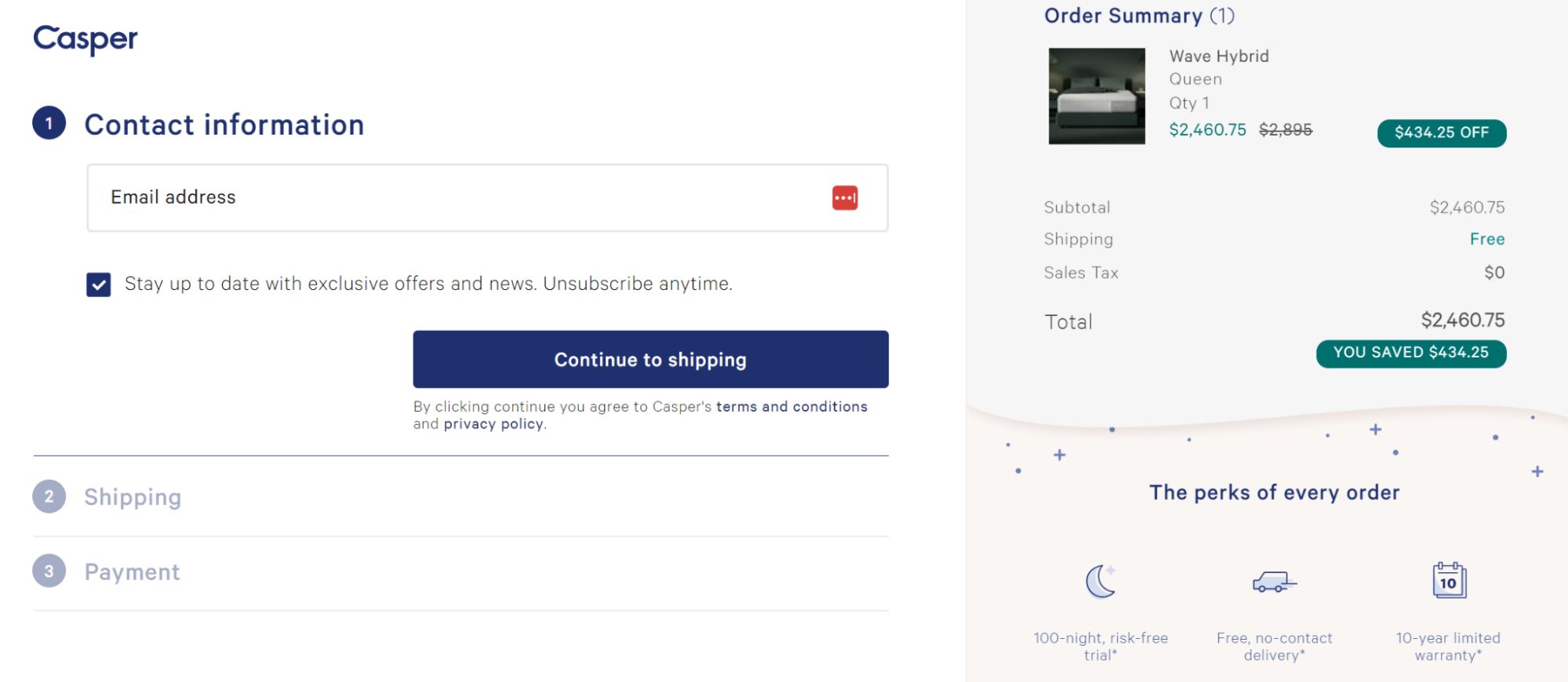Screen dimensions: 1568x682
Task: Expand the Shipping section
Action: [x=132, y=496]
